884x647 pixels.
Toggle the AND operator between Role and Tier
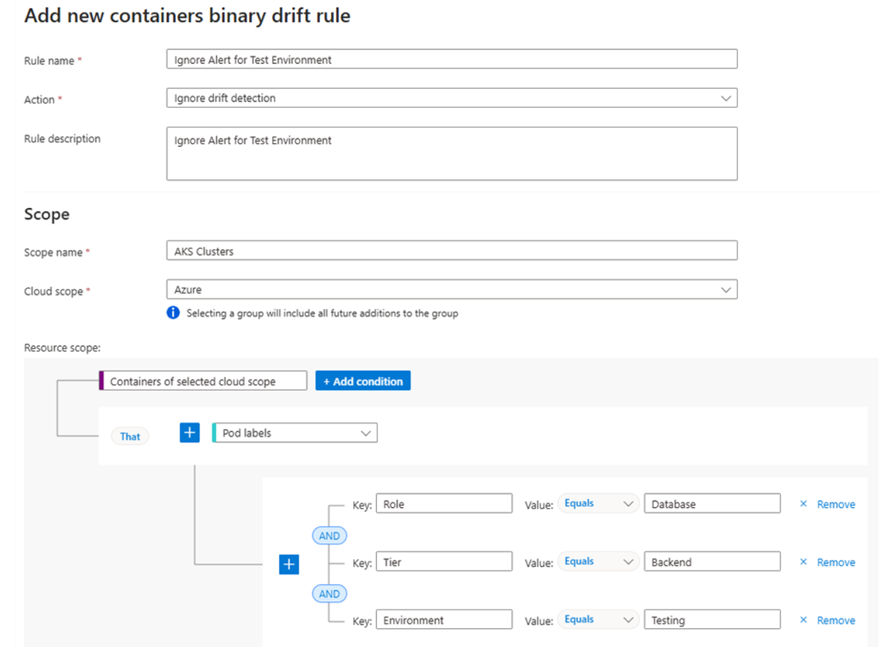[329, 535]
